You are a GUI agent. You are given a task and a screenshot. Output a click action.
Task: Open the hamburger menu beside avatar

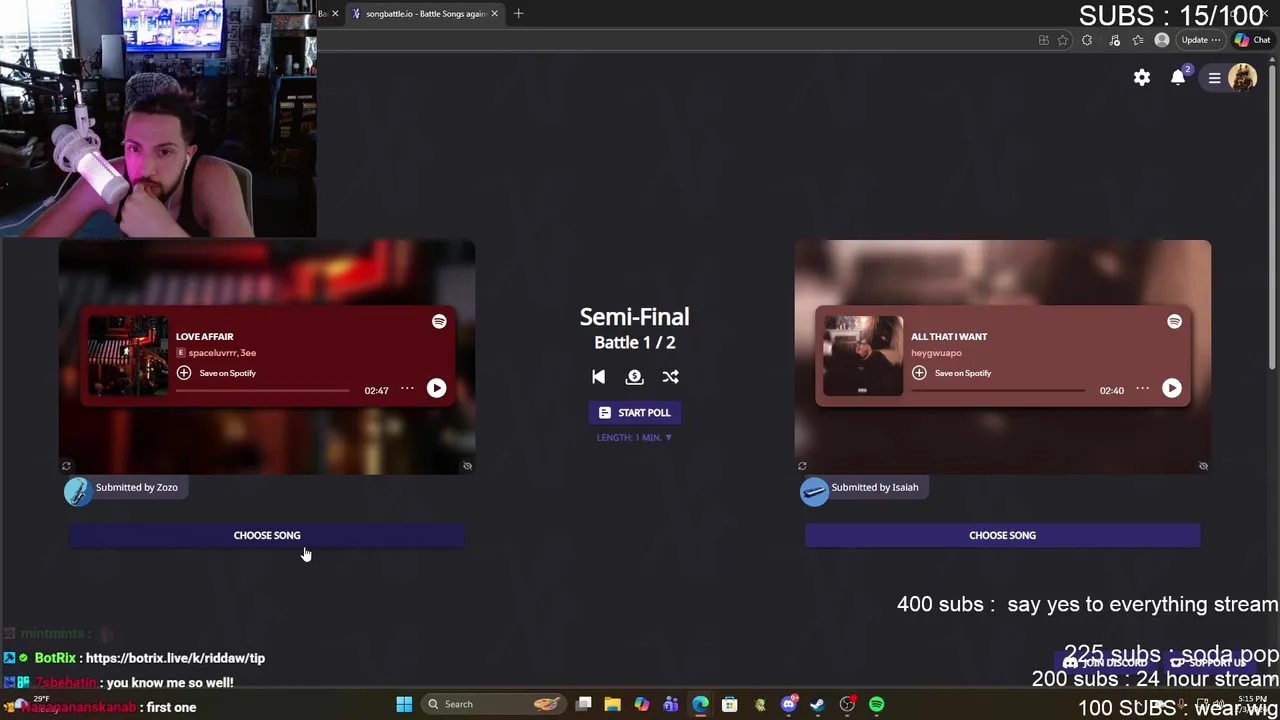point(1214,78)
